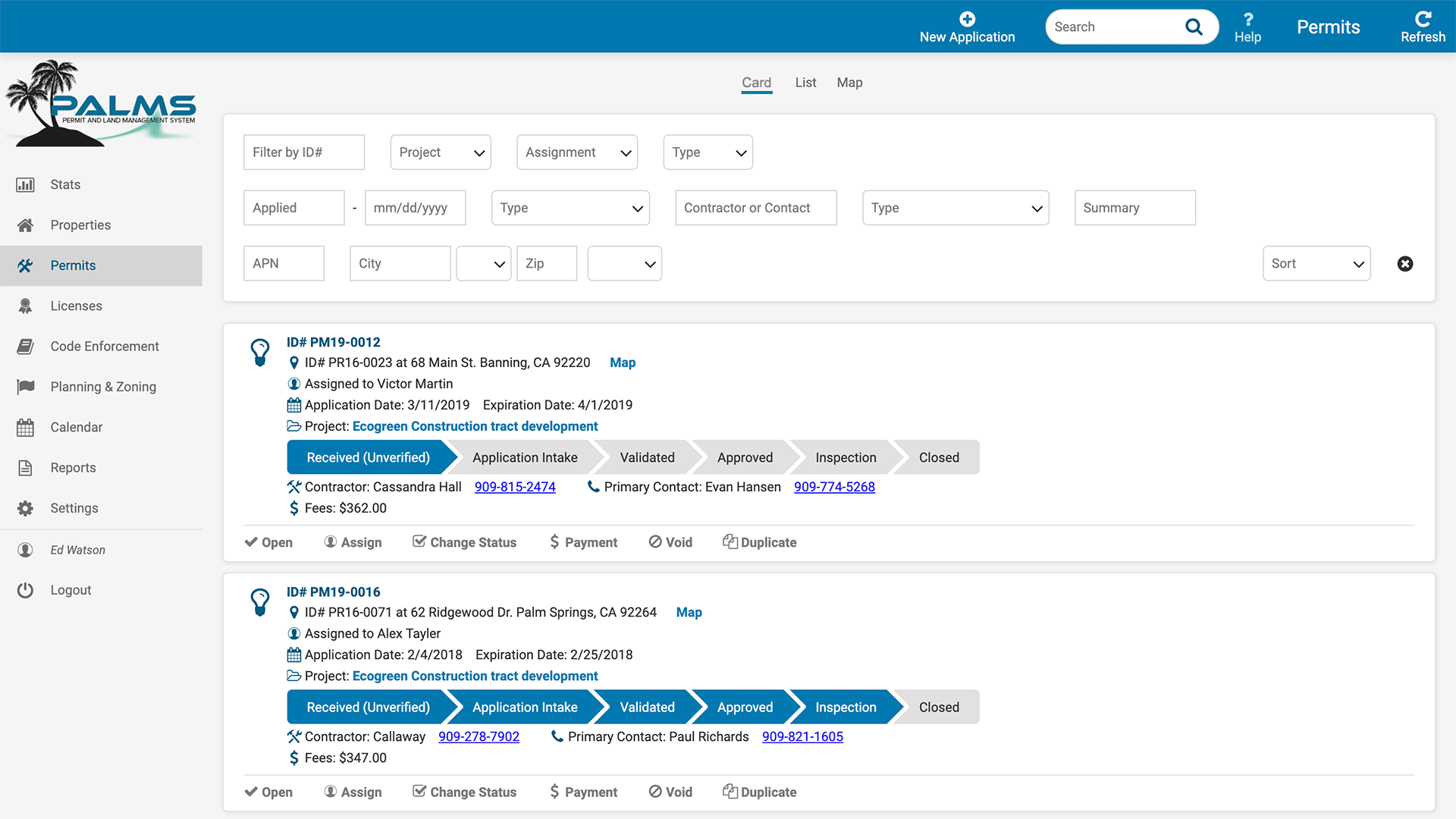Select Approved stage on PM19-0012 progress bar

point(745,457)
